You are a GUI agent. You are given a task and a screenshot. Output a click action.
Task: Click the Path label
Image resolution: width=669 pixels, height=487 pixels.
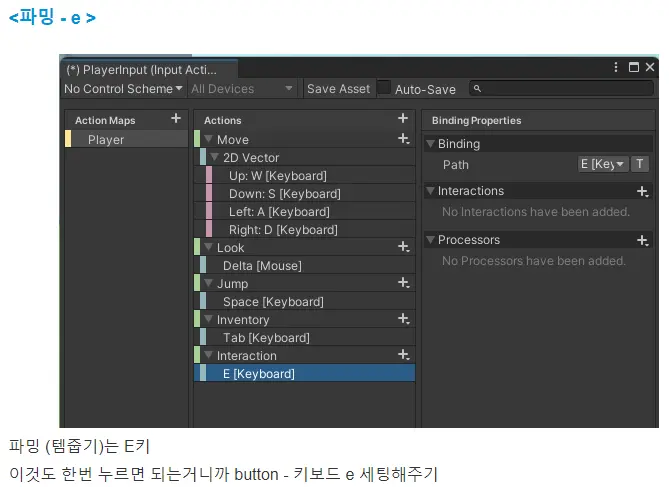click(x=456, y=164)
